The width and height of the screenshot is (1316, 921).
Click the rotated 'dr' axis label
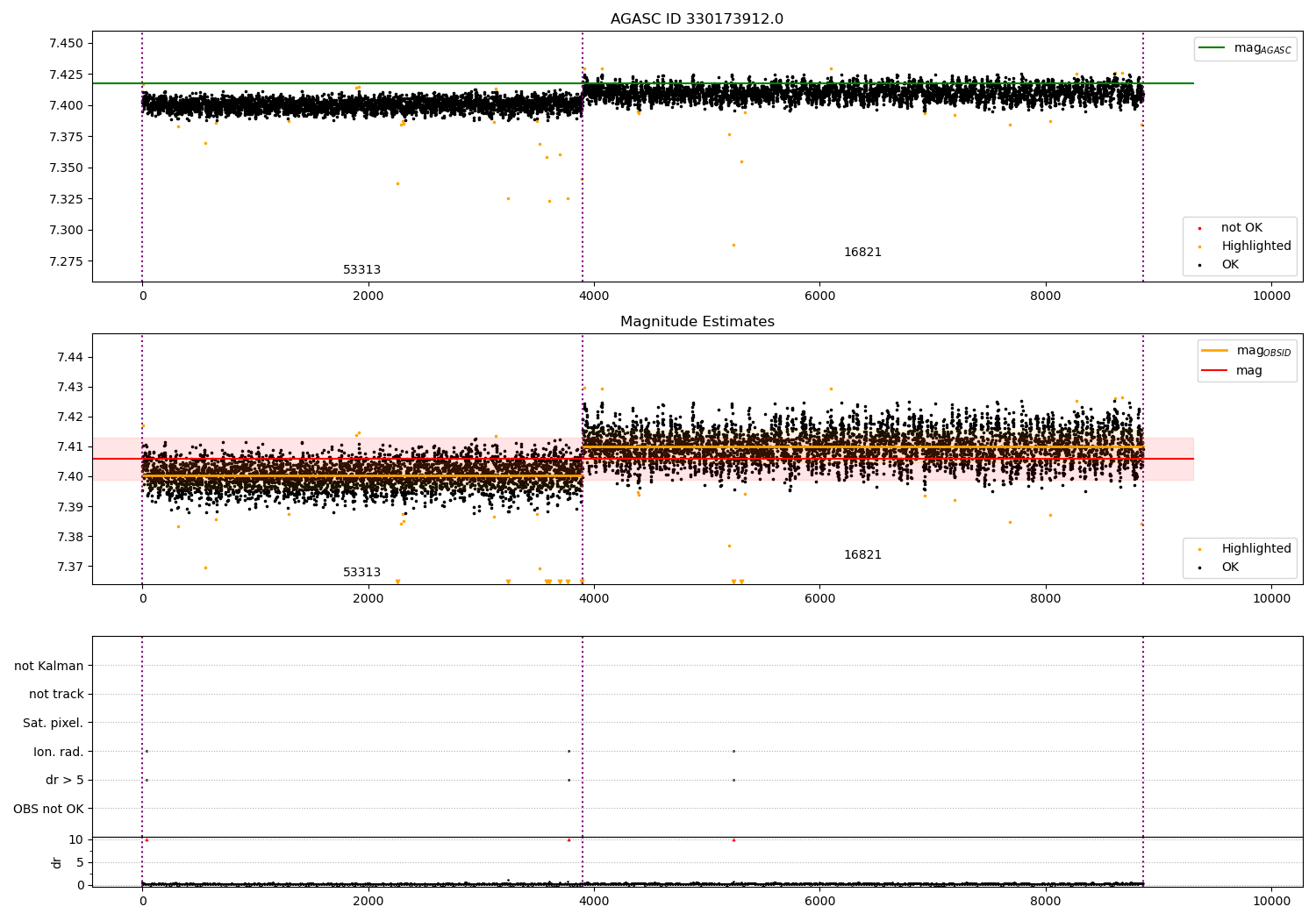[57, 862]
